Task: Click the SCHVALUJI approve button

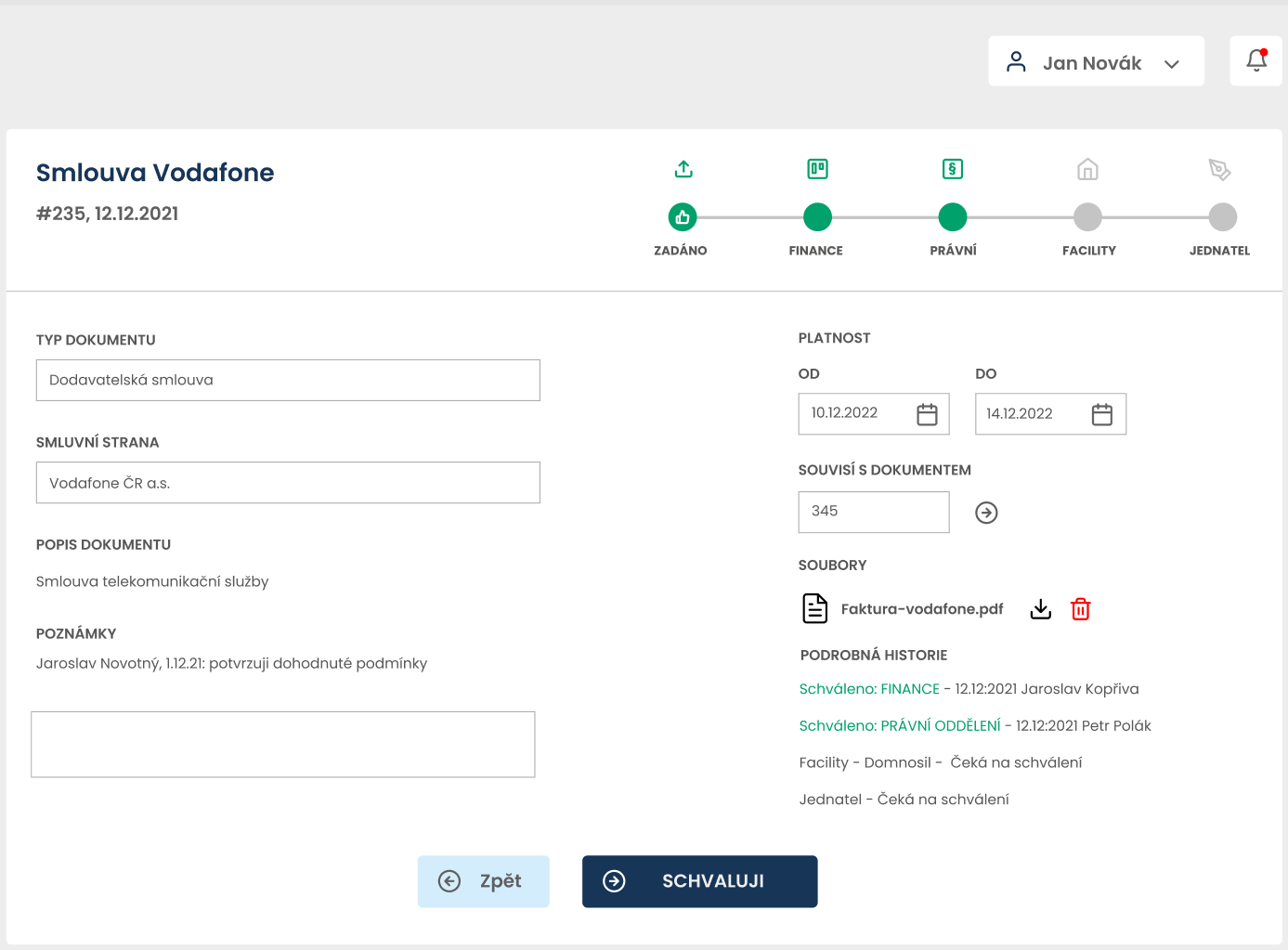Action: pos(700,881)
